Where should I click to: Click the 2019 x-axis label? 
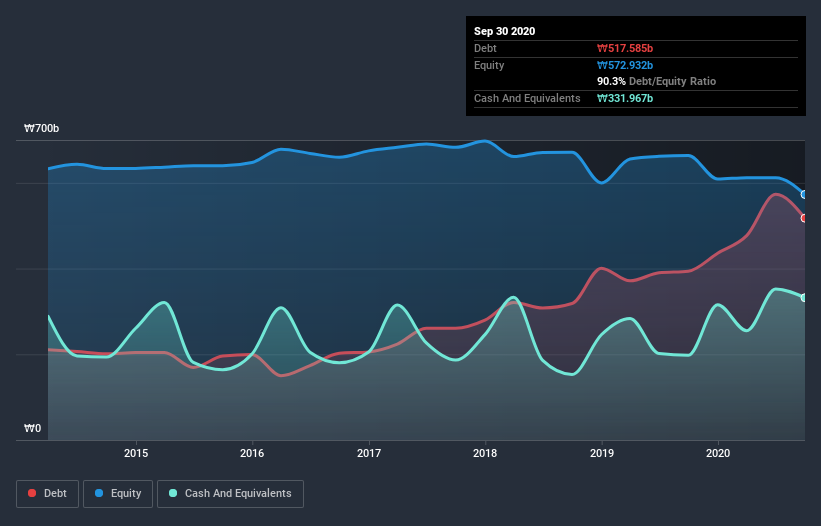[602, 453]
